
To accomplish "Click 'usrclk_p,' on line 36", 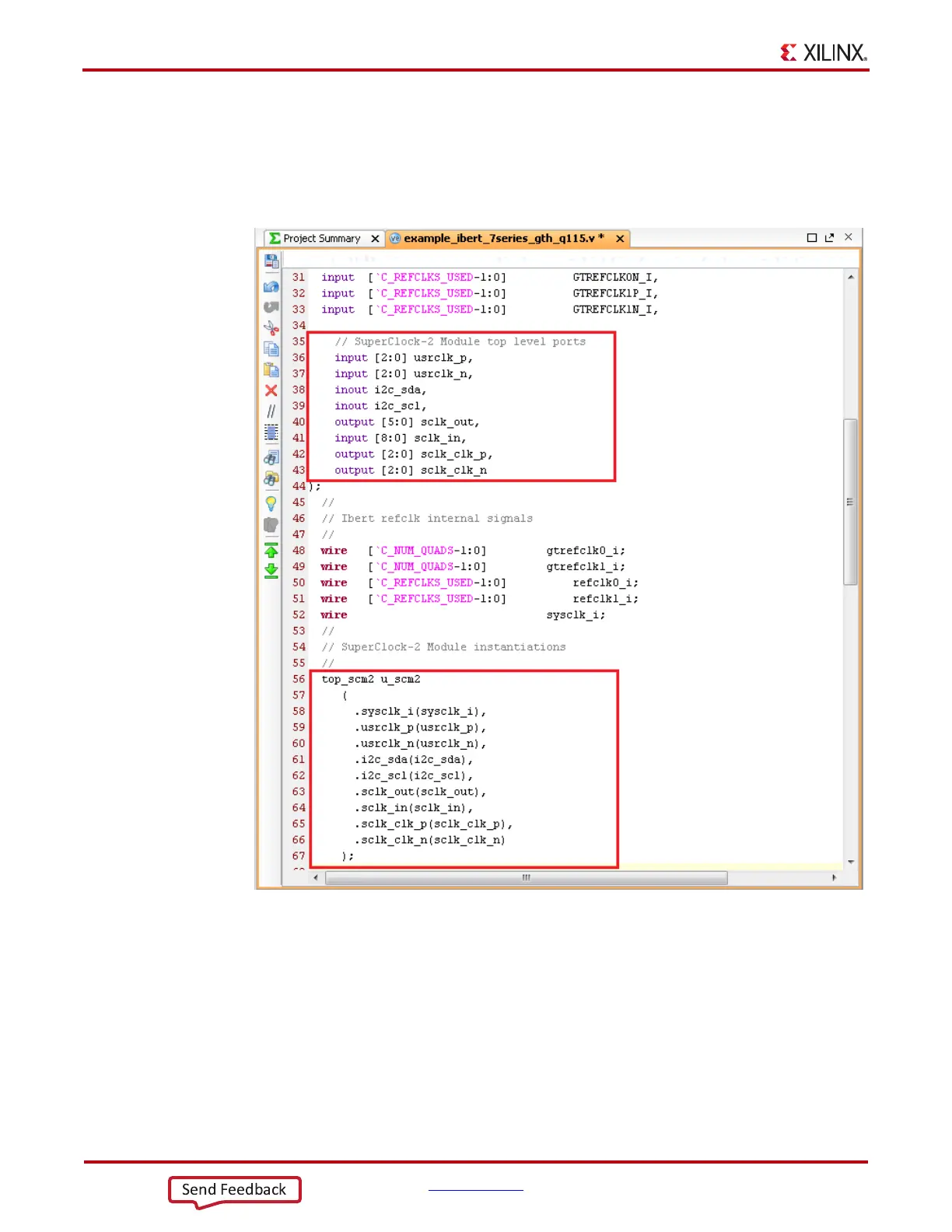I will point(443,358).
